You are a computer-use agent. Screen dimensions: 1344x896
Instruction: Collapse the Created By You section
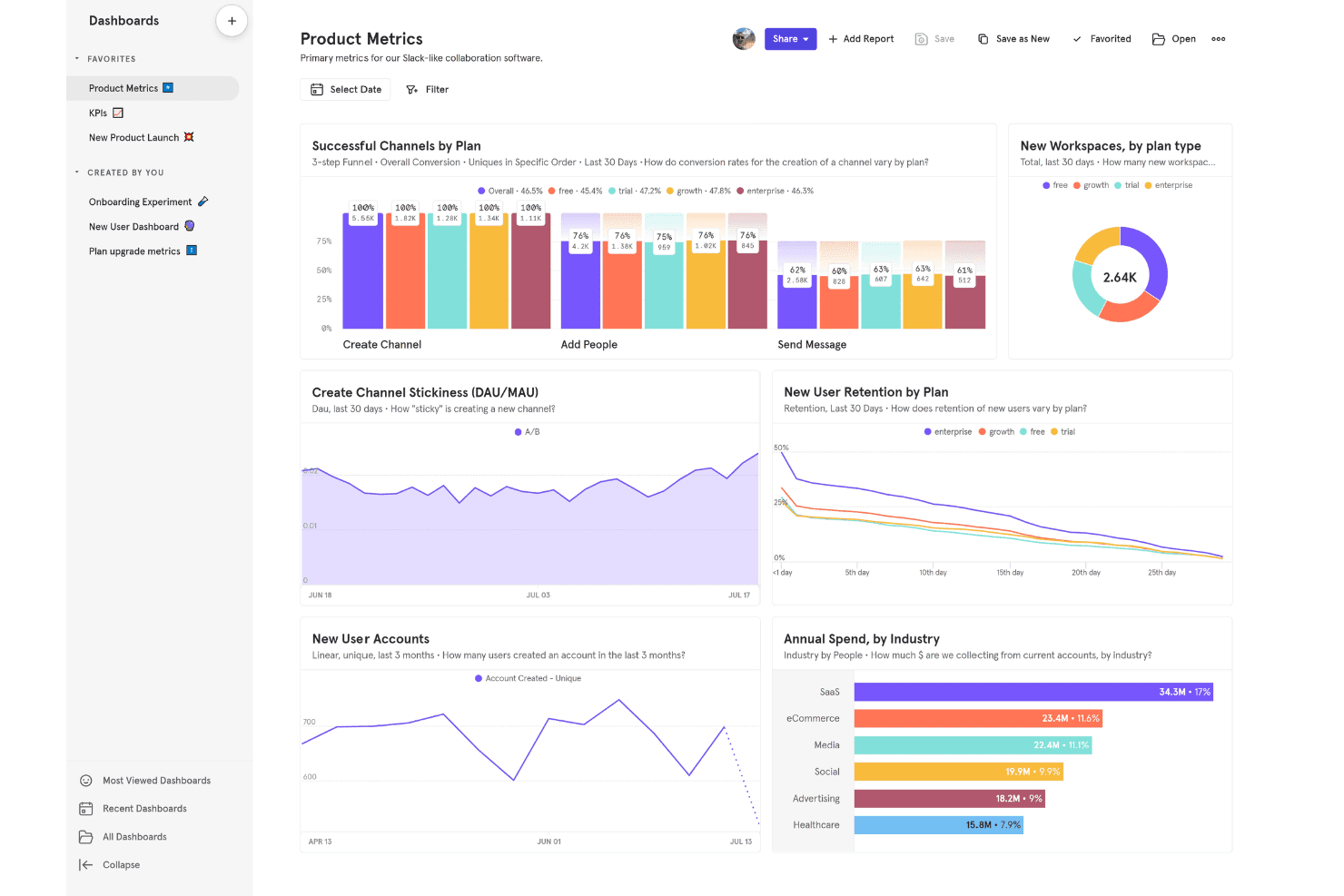point(77,172)
